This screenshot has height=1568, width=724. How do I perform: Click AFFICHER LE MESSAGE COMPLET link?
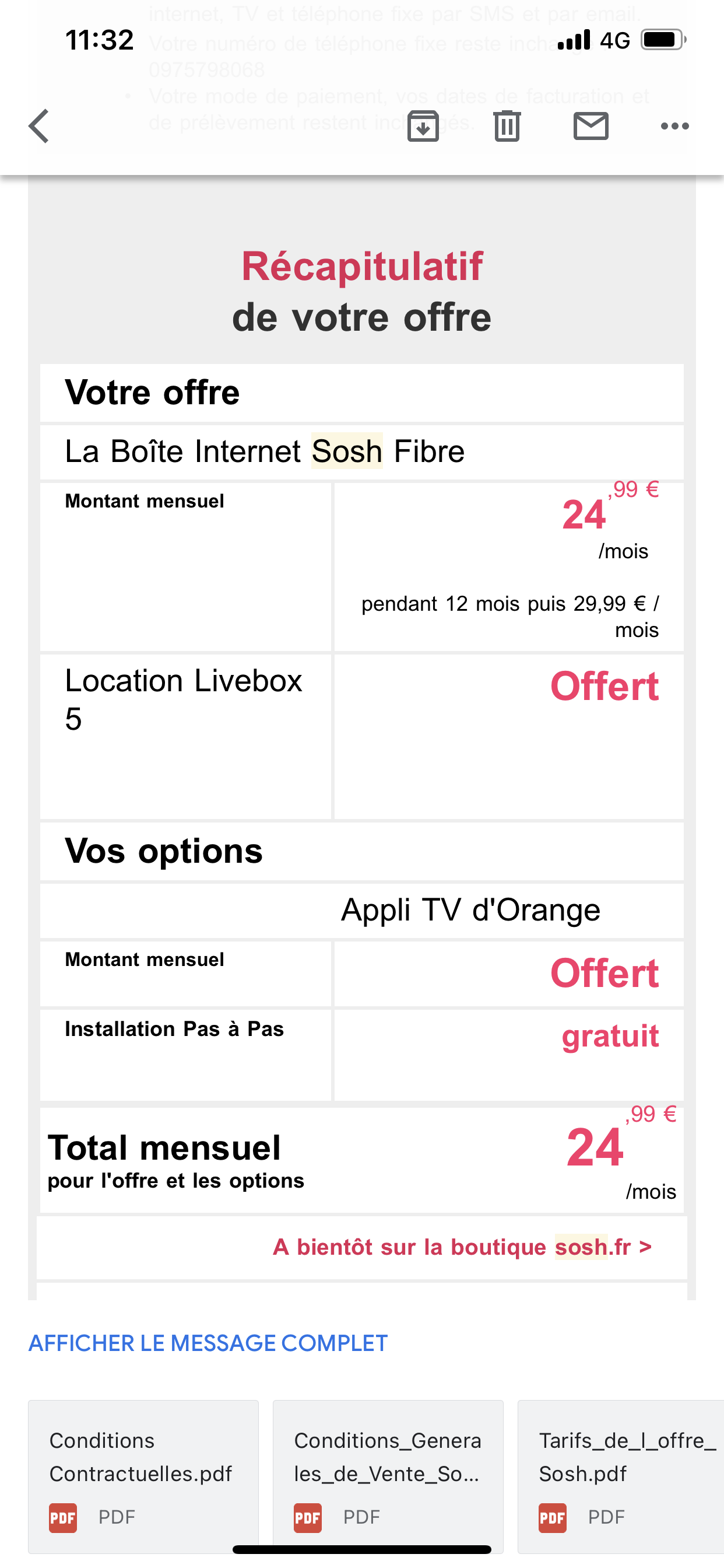[208, 1343]
